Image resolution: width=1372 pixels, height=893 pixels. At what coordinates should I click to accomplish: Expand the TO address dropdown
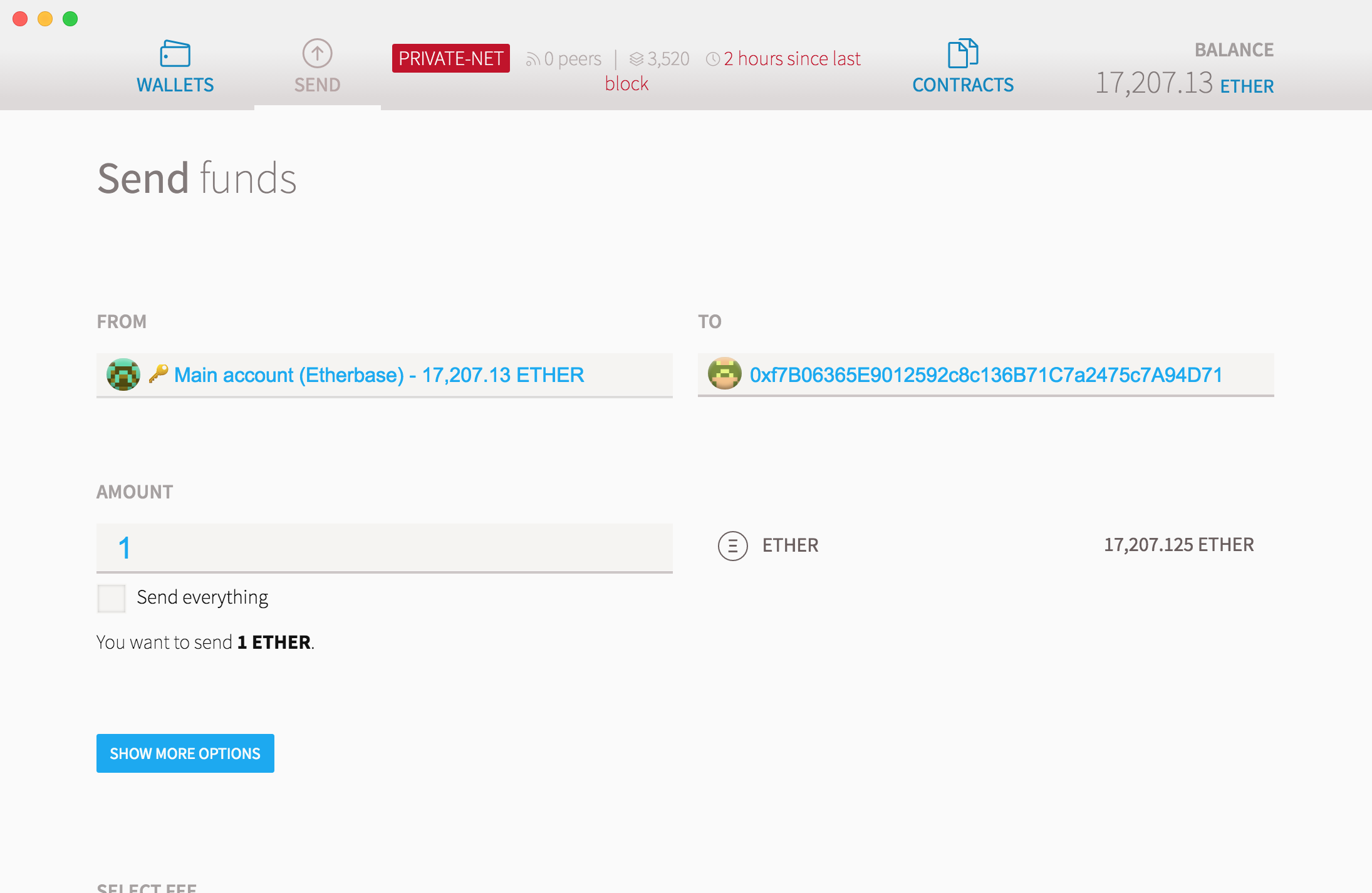click(x=985, y=375)
